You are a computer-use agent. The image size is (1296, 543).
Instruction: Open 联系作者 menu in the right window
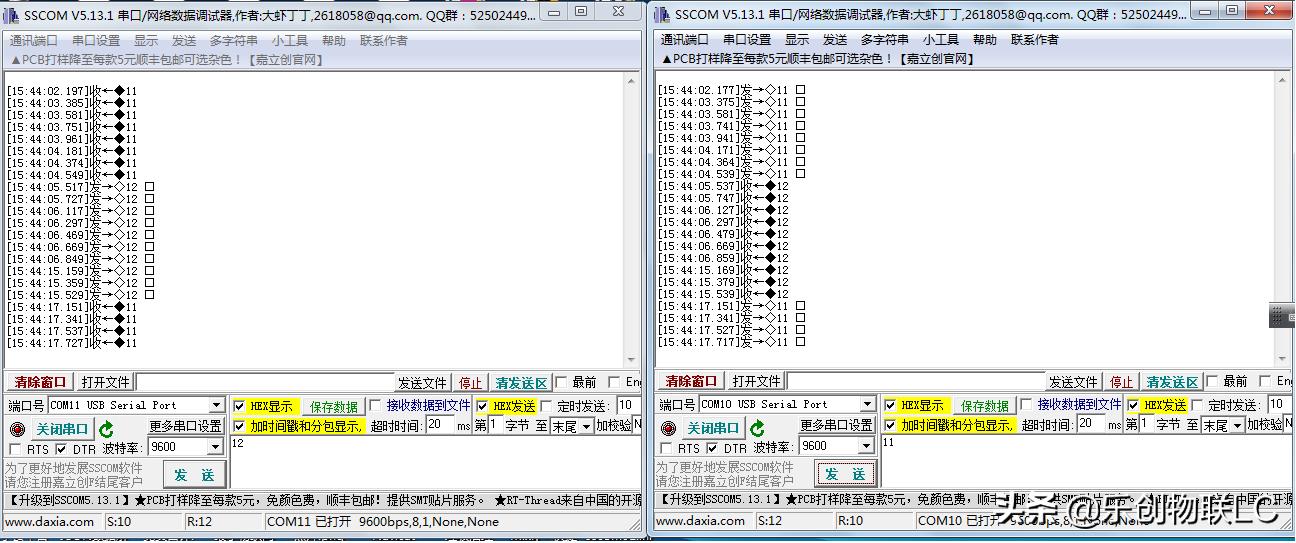pos(1035,40)
